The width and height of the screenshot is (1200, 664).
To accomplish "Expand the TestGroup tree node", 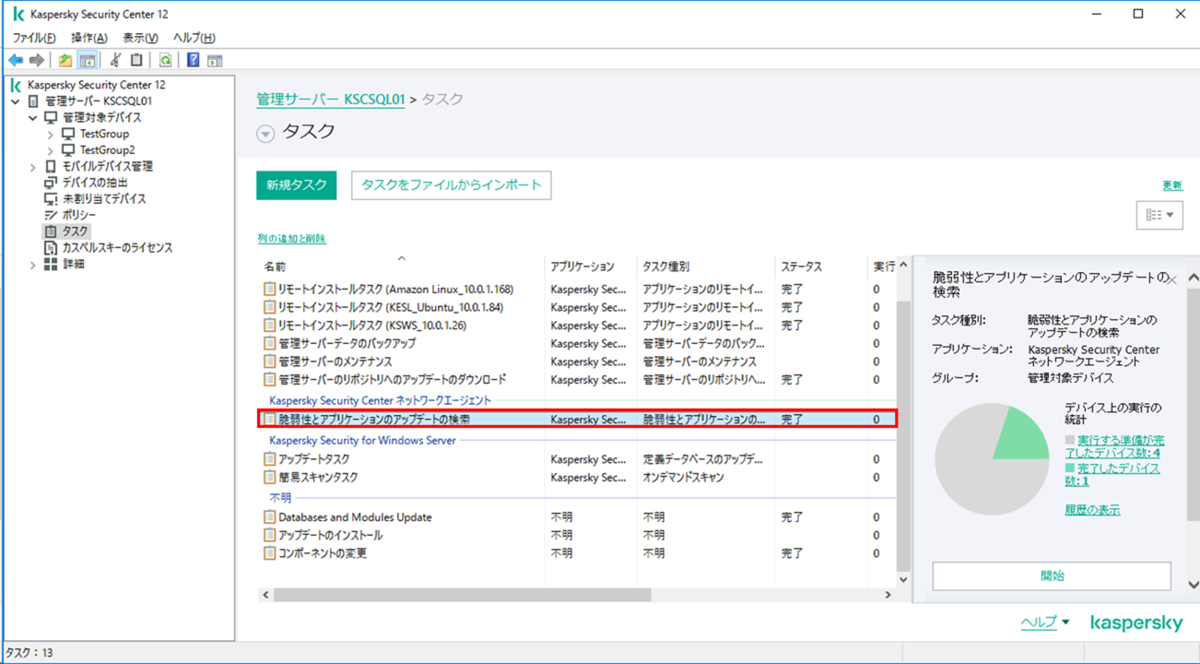I will 51,134.
